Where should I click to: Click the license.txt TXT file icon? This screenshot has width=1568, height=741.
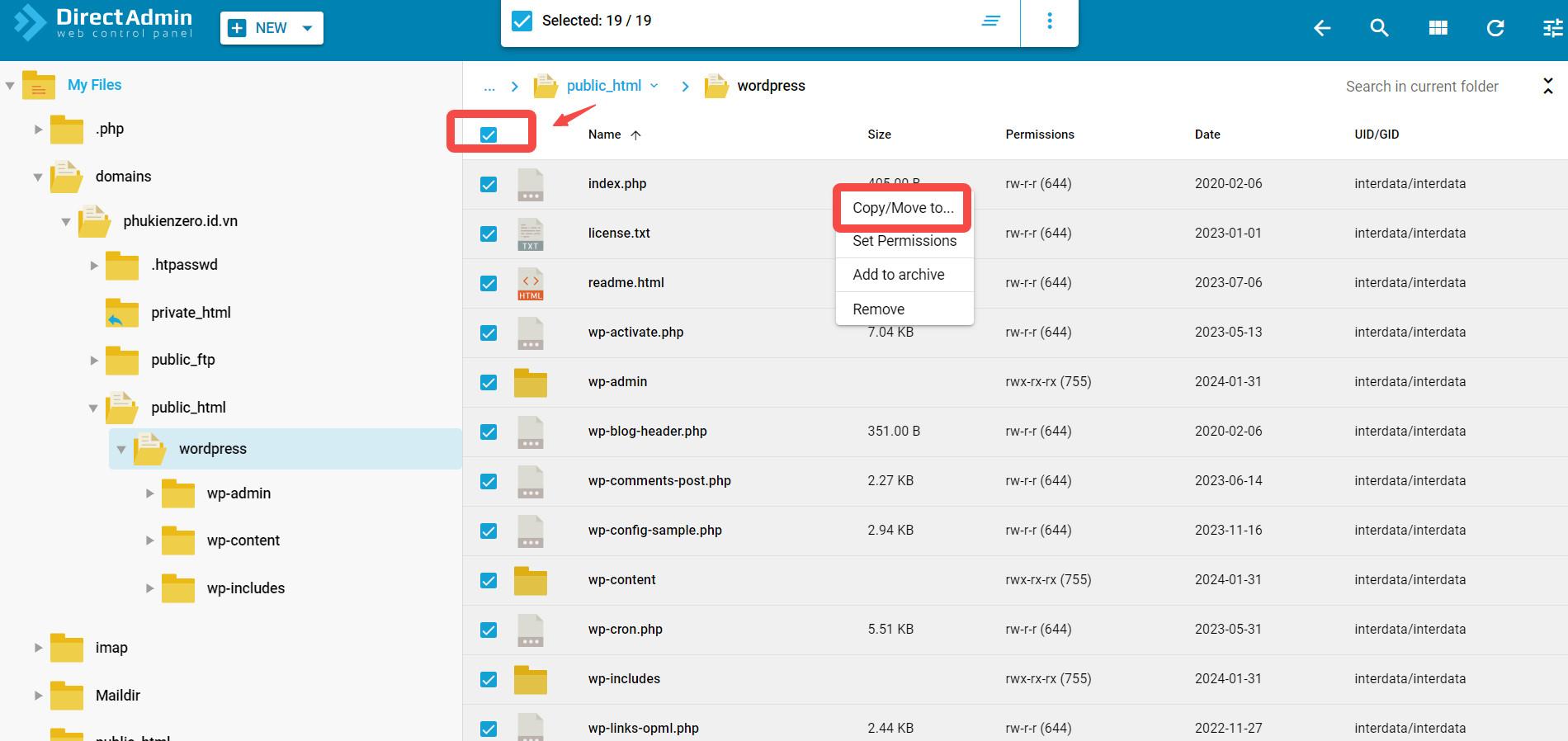pos(531,234)
